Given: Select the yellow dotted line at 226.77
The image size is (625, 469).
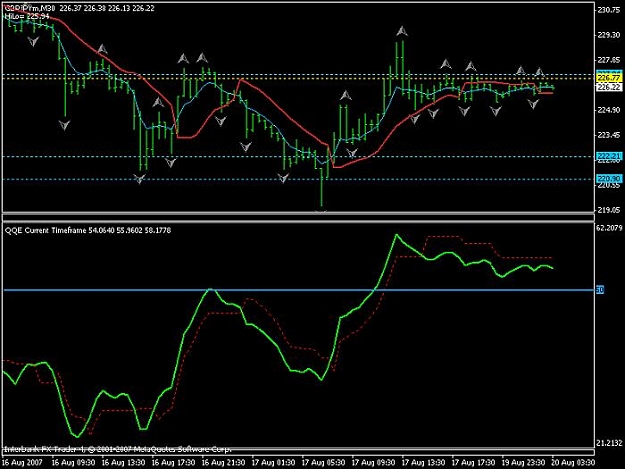Looking at the screenshot, I should tap(299, 78).
